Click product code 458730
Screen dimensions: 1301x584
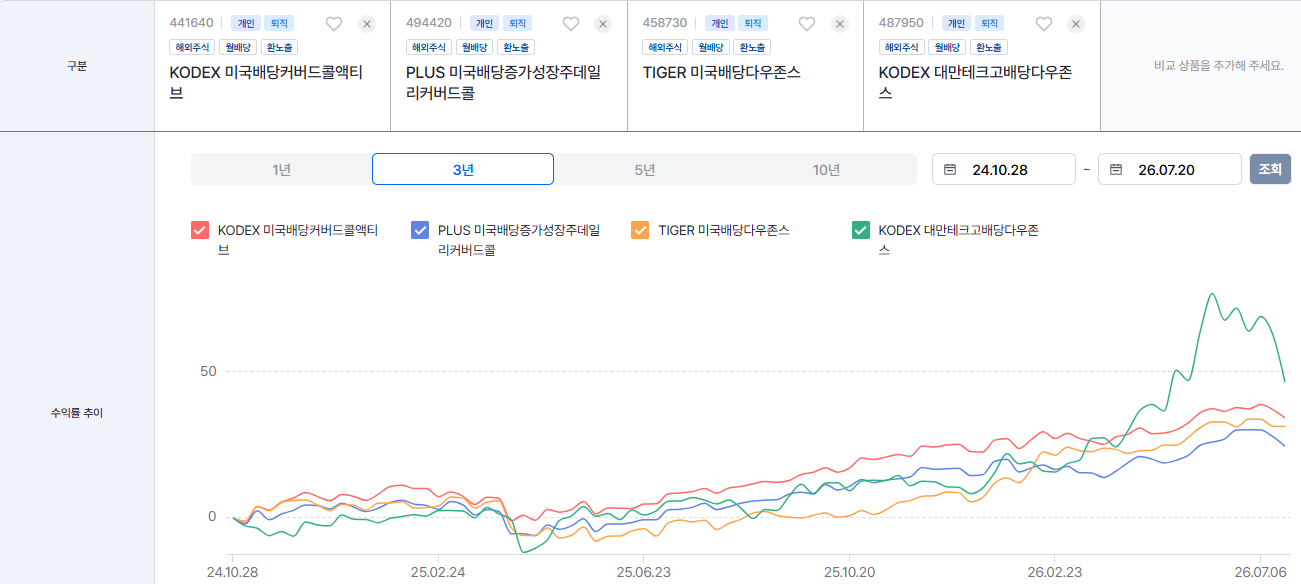(x=665, y=23)
